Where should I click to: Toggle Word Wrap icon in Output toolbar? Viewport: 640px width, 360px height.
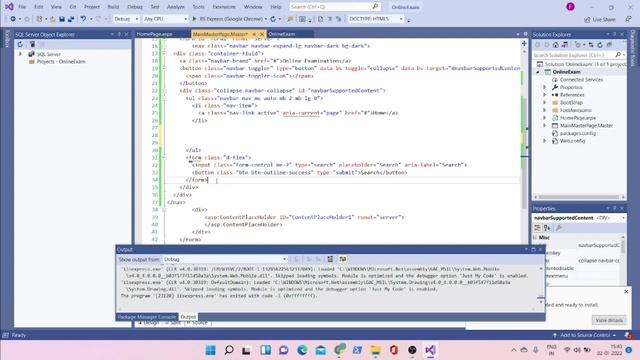click(x=343, y=259)
